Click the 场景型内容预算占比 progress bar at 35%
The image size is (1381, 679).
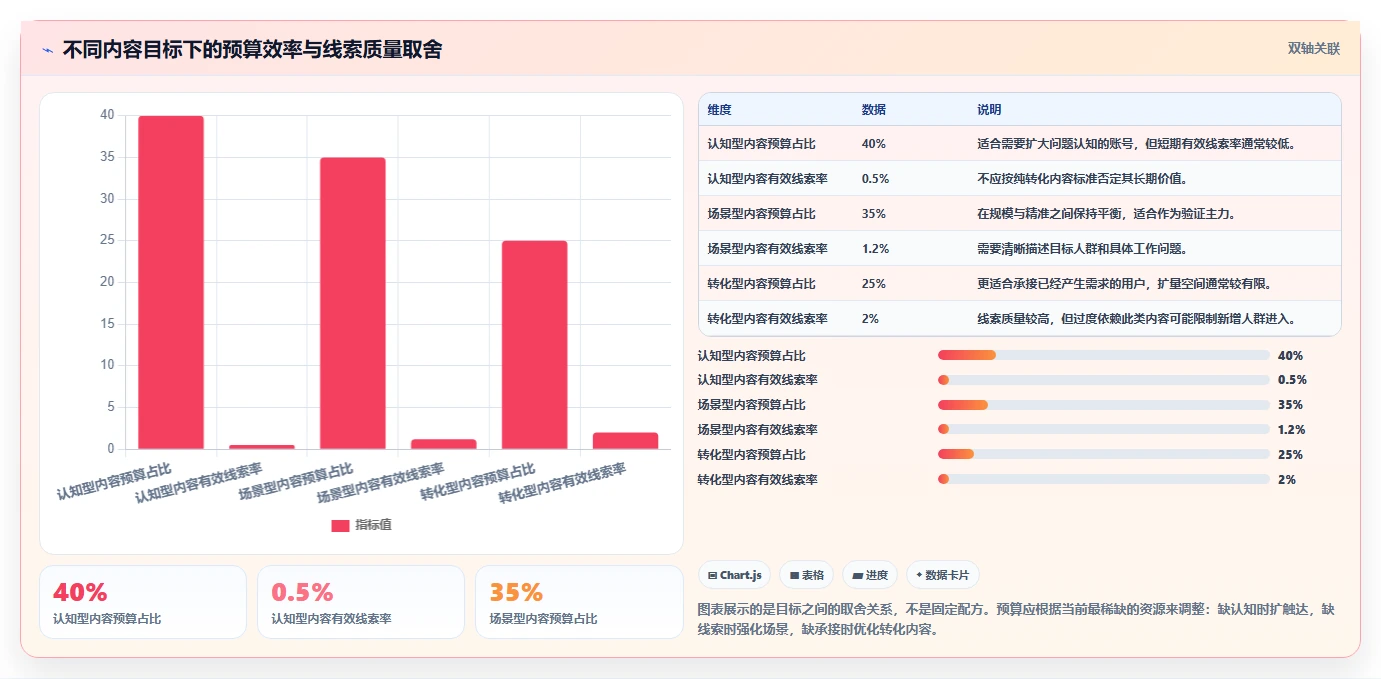1104,405
